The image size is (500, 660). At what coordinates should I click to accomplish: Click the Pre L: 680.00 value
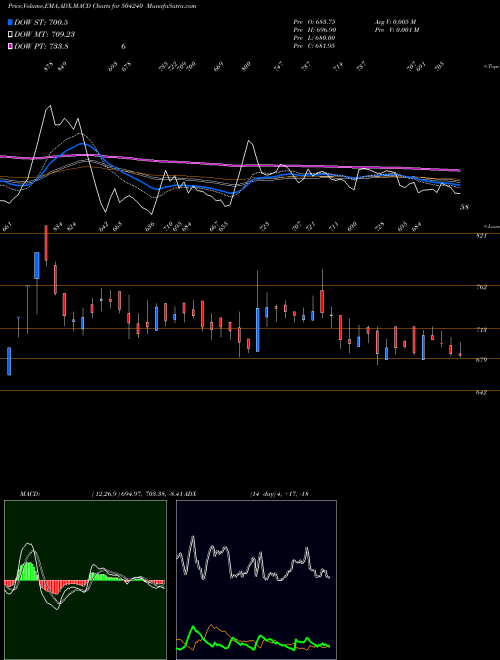[314, 37]
